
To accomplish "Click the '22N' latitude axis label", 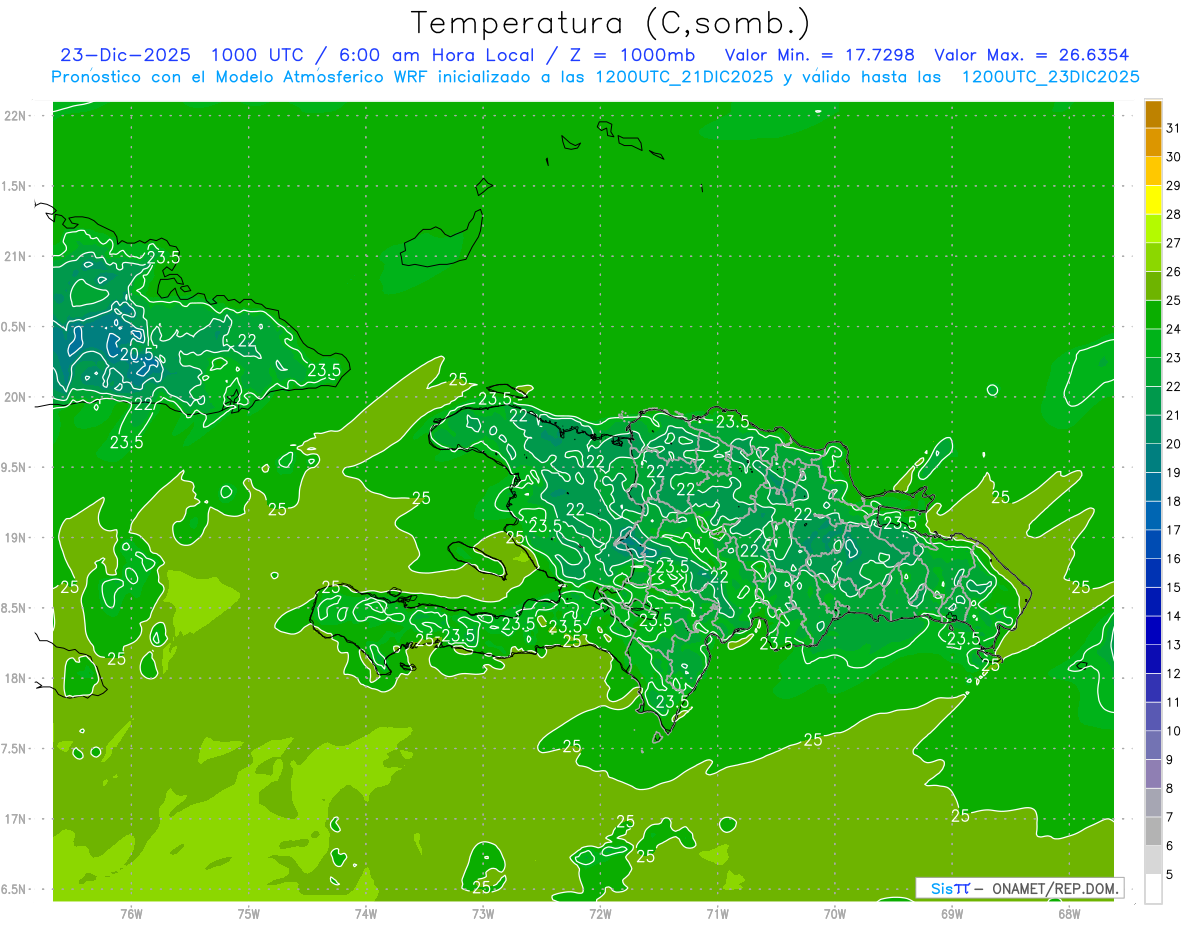I will pos(14,116).
